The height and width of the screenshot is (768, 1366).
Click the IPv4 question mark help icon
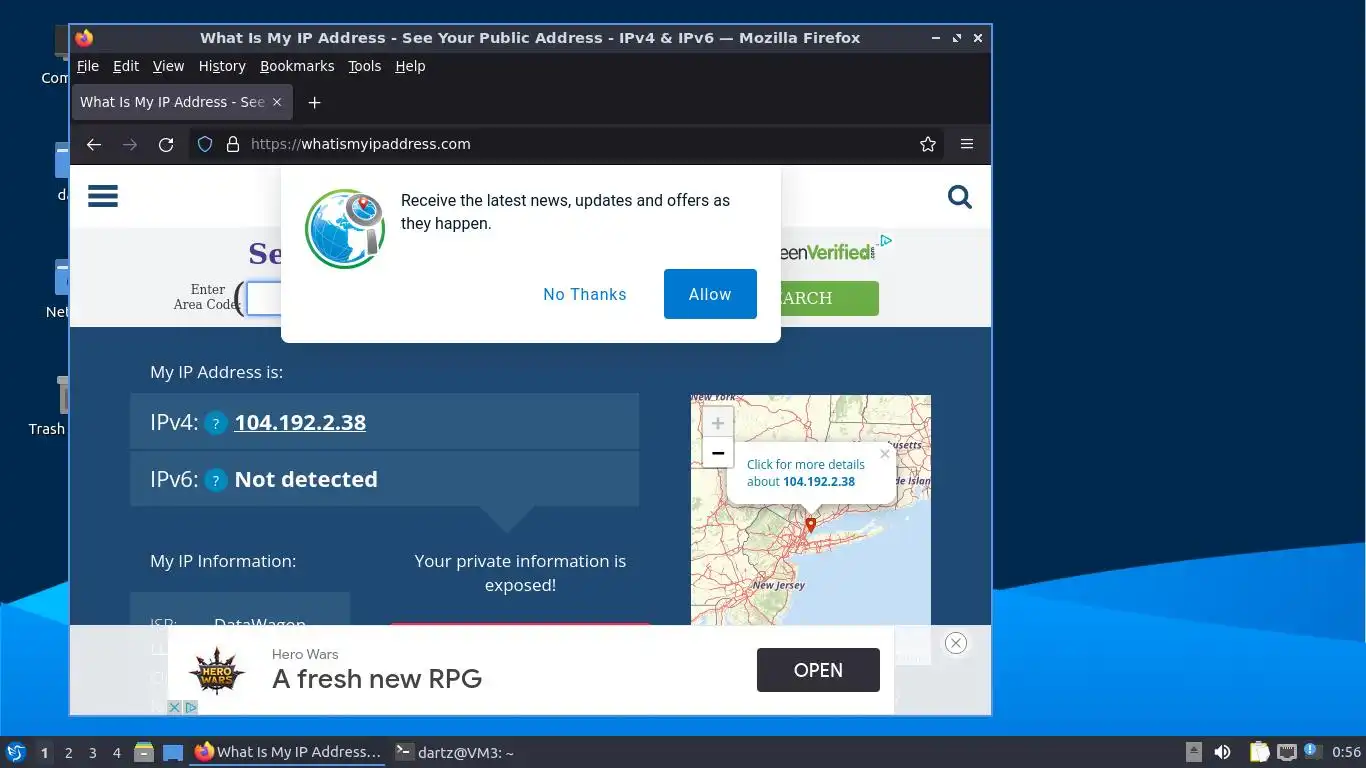(x=216, y=424)
